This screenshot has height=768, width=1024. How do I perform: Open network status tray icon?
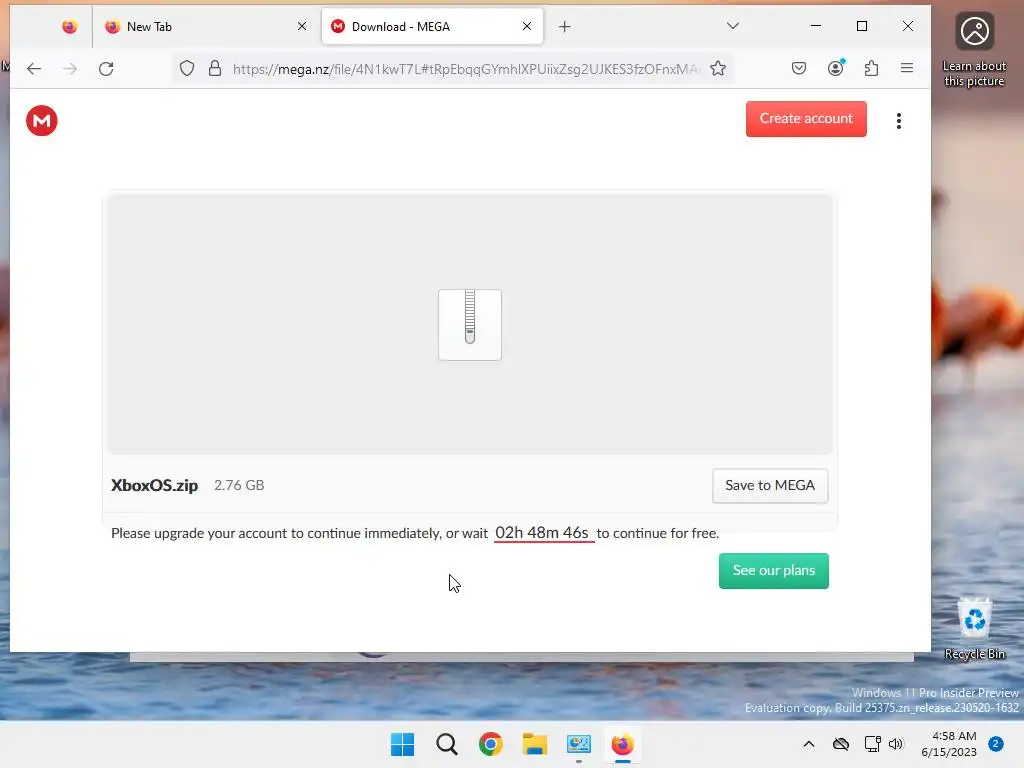click(872, 744)
